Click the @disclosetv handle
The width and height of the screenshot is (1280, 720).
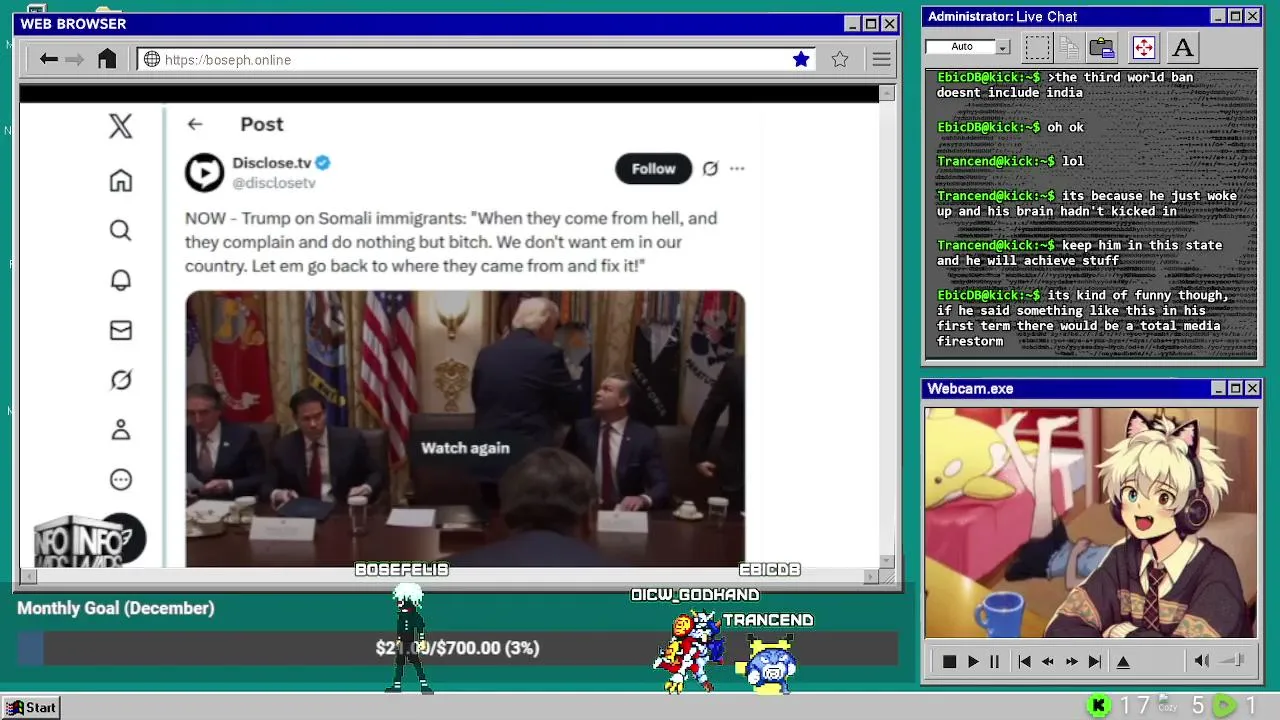[274, 183]
